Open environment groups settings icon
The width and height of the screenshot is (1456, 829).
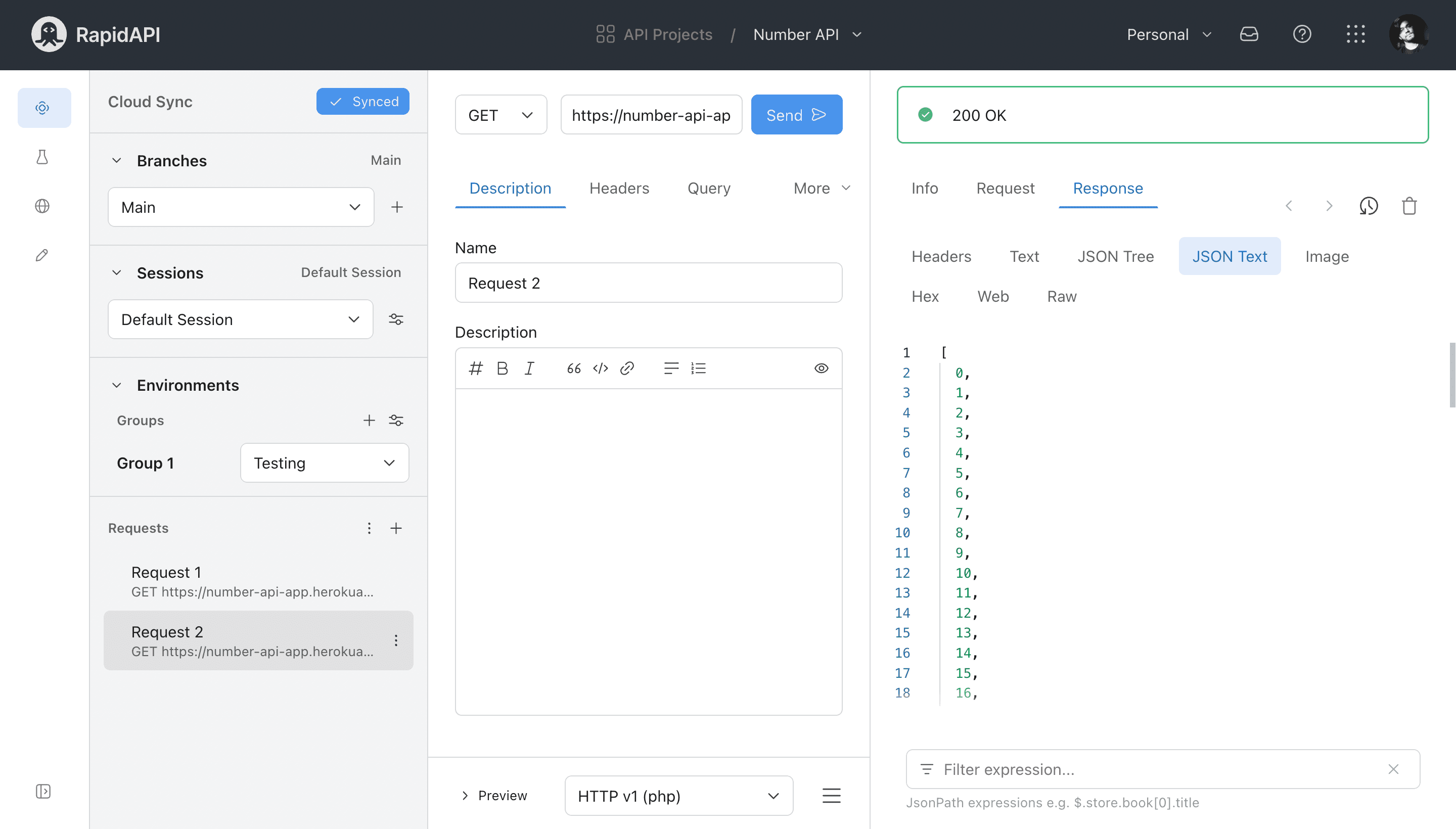click(396, 420)
